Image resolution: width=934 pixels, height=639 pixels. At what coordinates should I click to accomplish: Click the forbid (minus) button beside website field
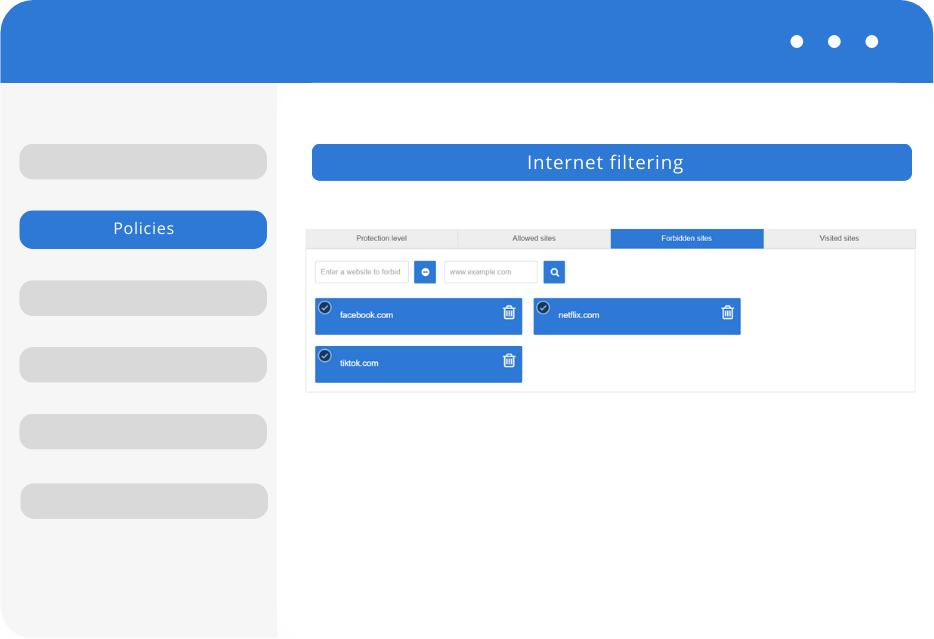pos(425,272)
